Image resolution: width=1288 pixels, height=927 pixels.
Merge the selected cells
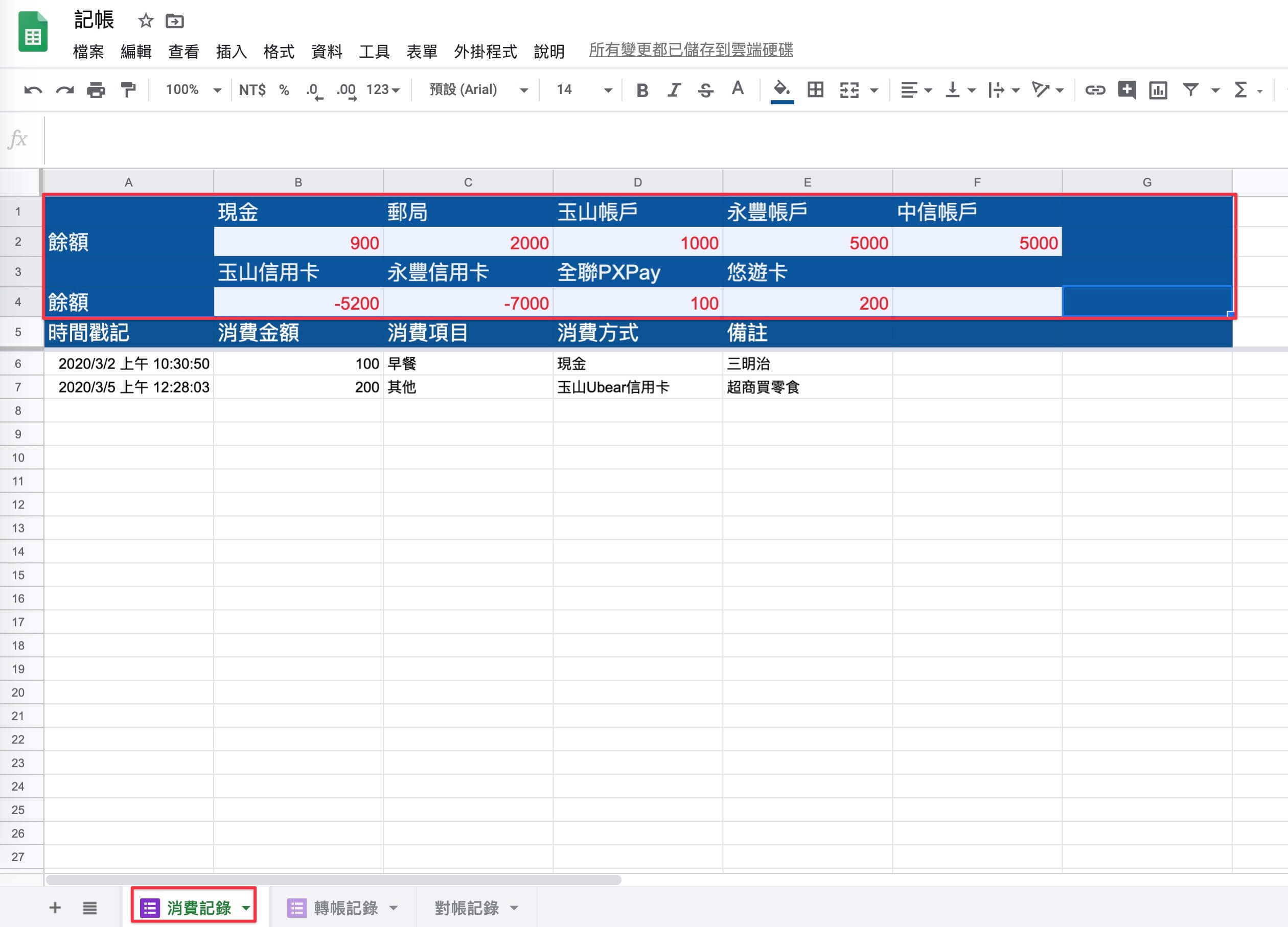tap(849, 90)
